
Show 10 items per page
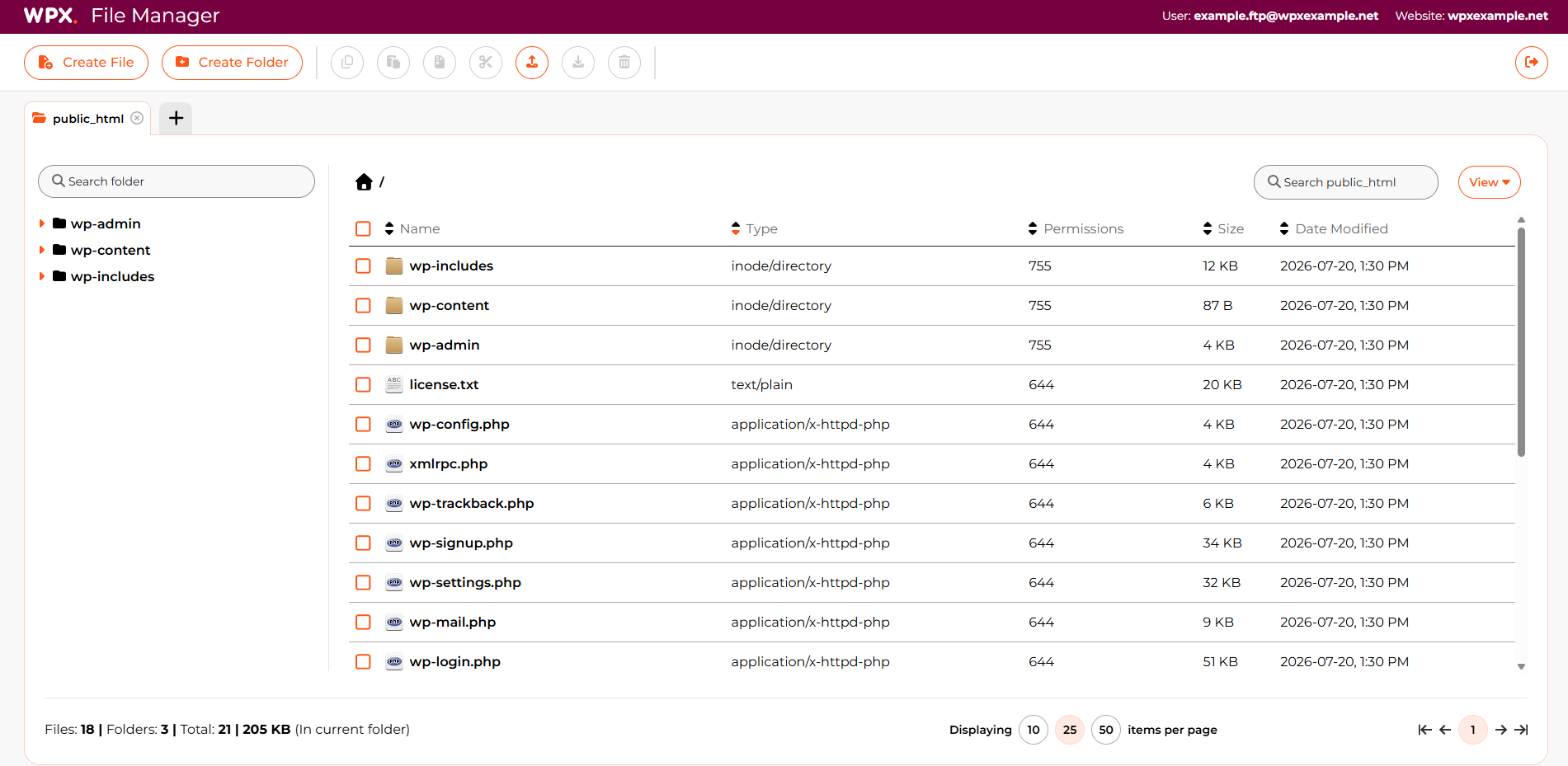coord(1034,730)
